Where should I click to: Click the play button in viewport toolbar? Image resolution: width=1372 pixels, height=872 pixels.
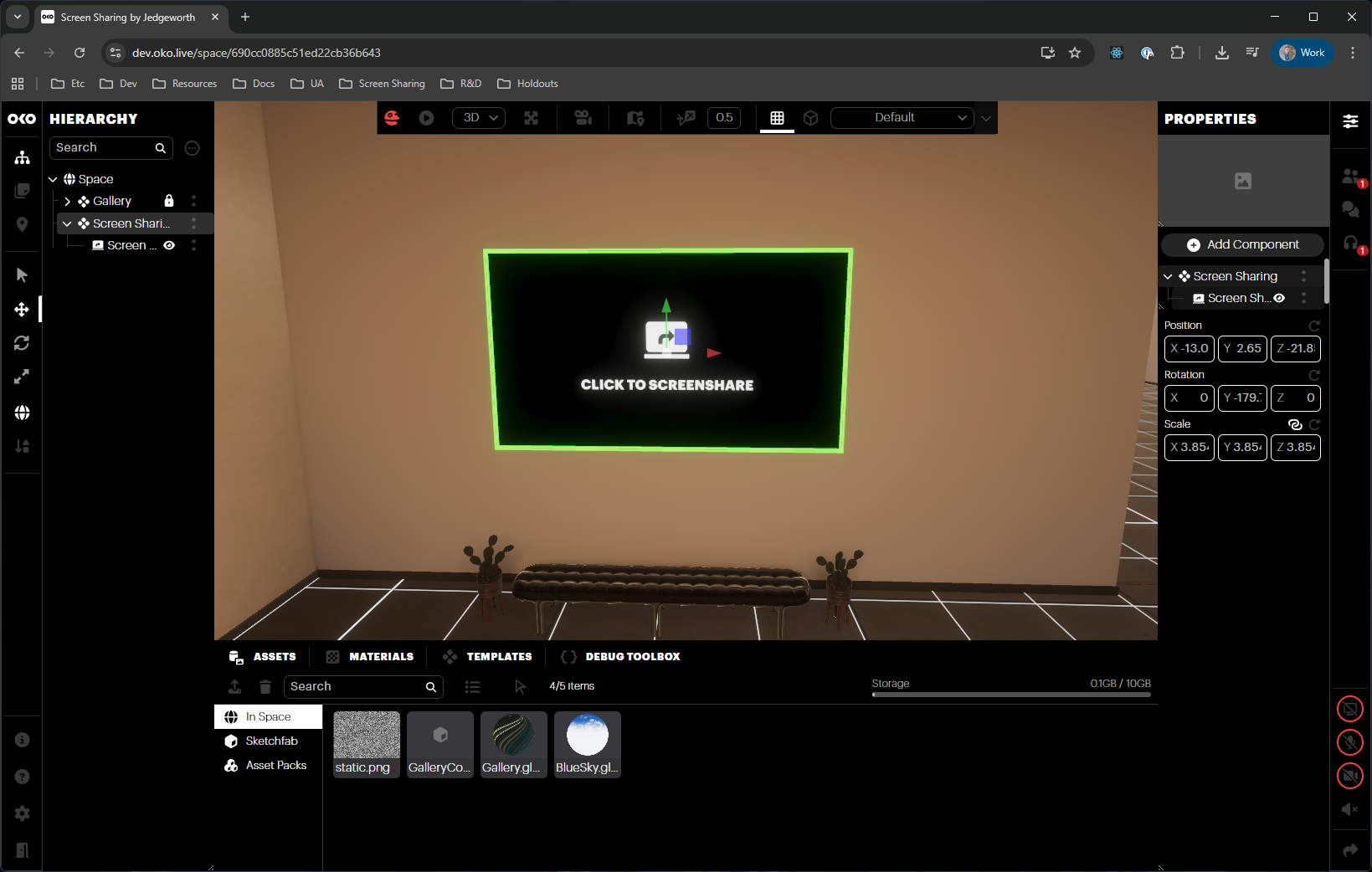[x=426, y=118]
